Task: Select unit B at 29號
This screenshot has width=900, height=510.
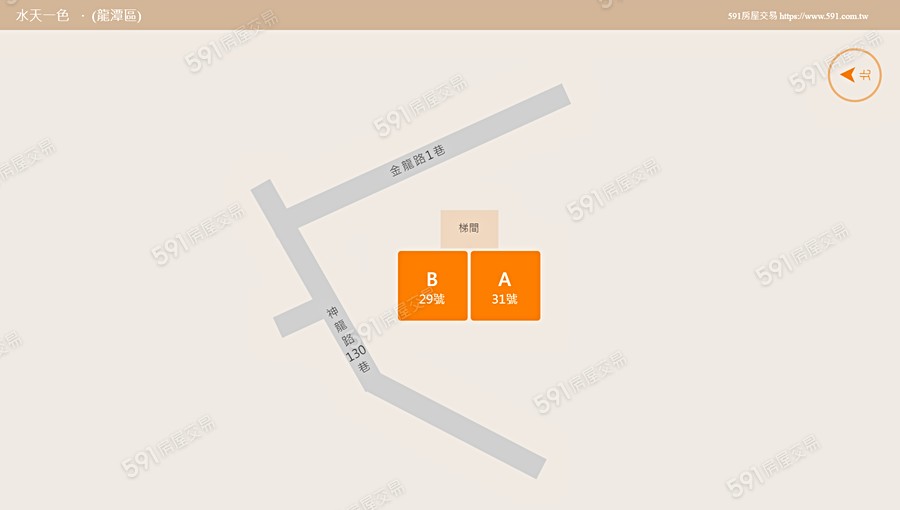Action: pyautogui.click(x=433, y=286)
